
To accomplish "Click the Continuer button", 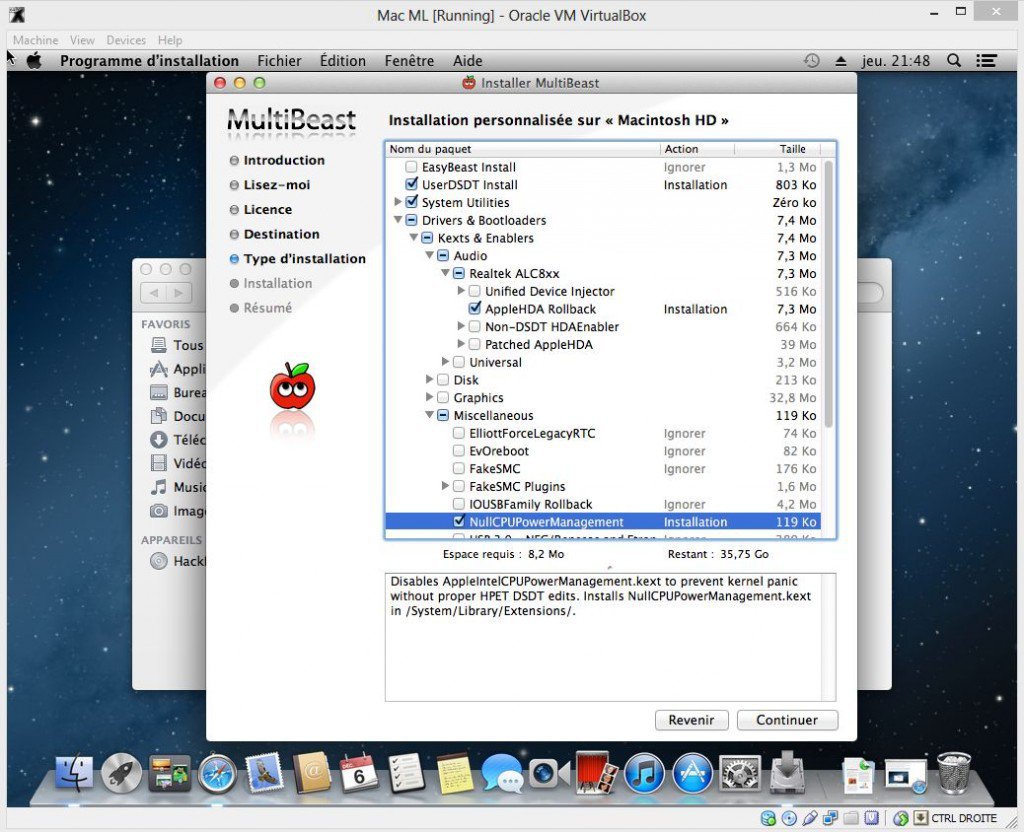I will (787, 720).
